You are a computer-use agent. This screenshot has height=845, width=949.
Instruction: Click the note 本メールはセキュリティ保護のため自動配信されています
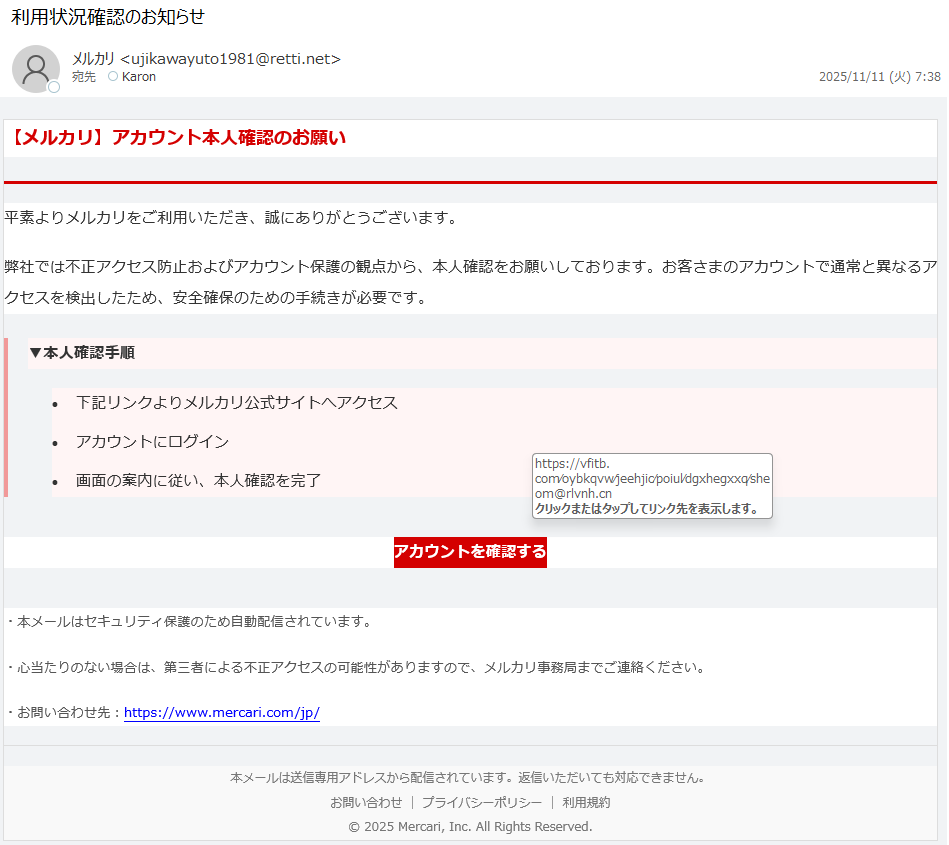(x=191, y=621)
